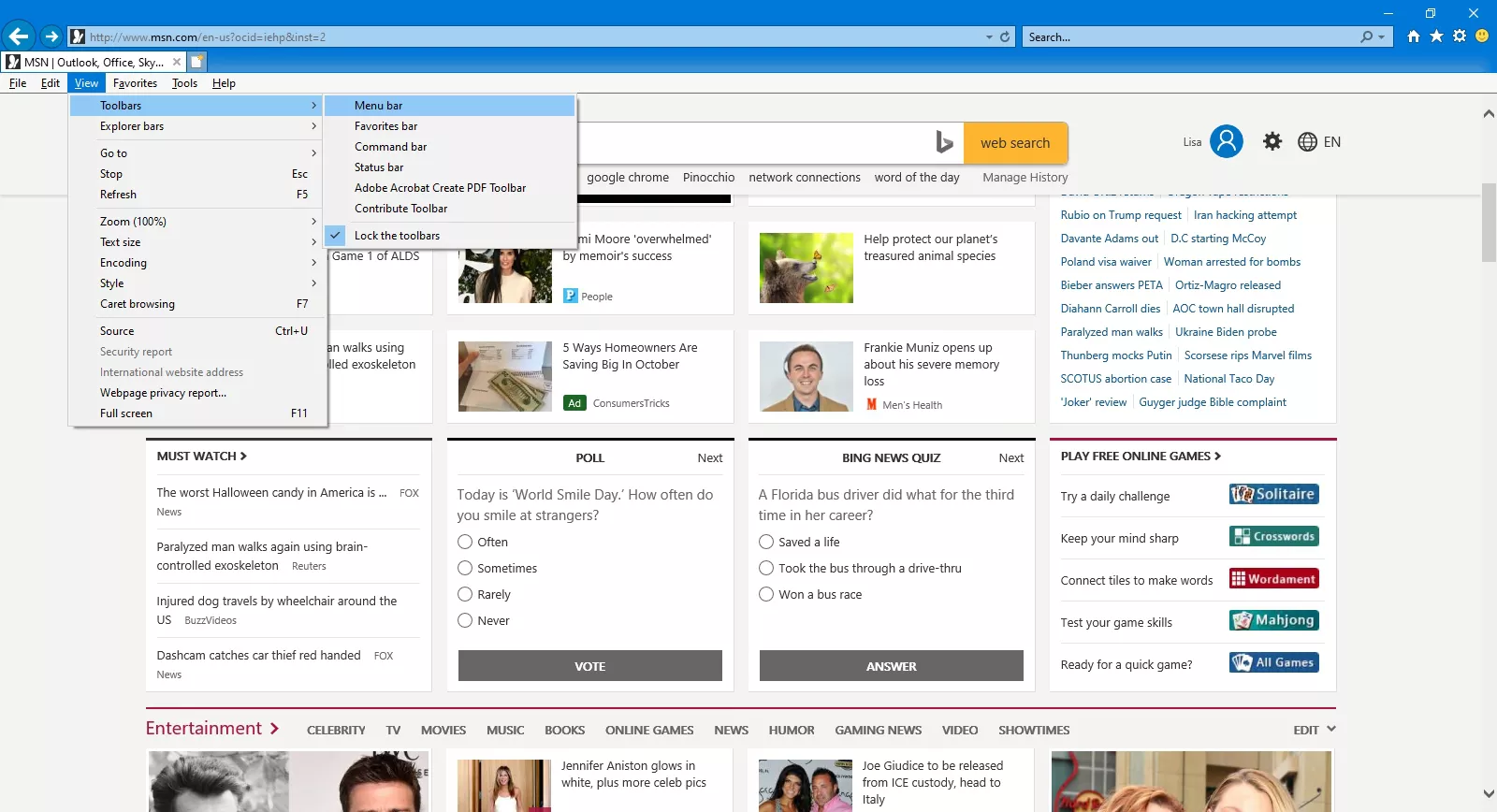This screenshot has height=812, width=1497.
Task: Click Lisa's profile avatar icon
Action: (1226, 142)
